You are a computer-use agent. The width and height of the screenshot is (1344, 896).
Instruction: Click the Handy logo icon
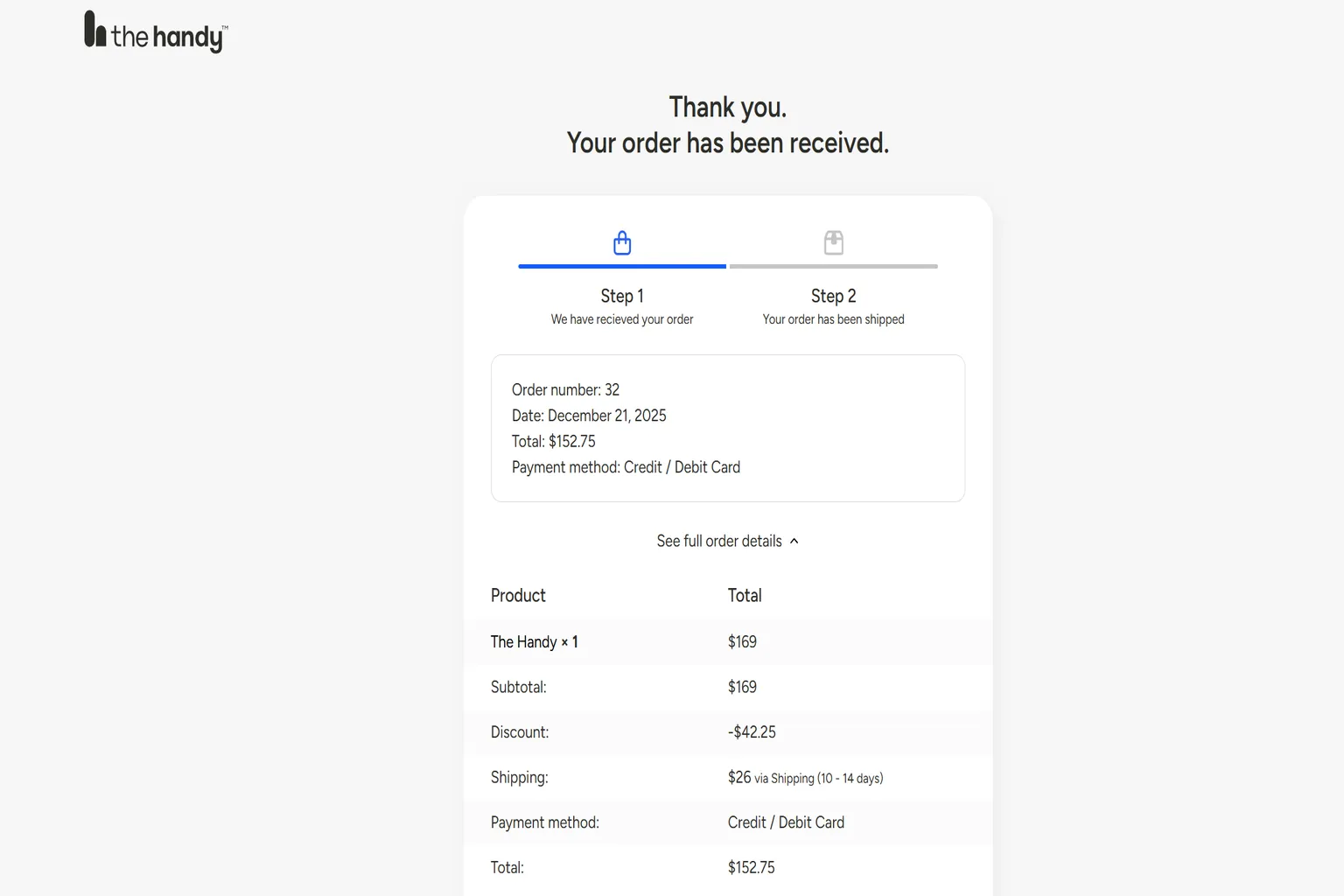[x=94, y=28]
